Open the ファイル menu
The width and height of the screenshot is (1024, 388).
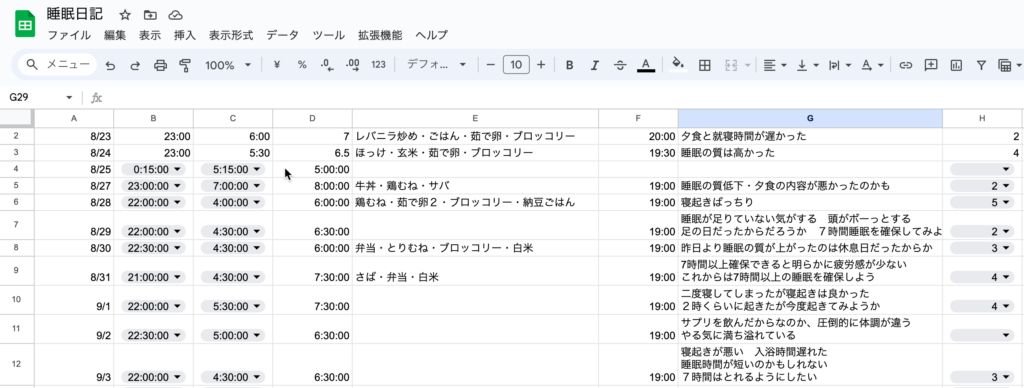tap(69, 35)
